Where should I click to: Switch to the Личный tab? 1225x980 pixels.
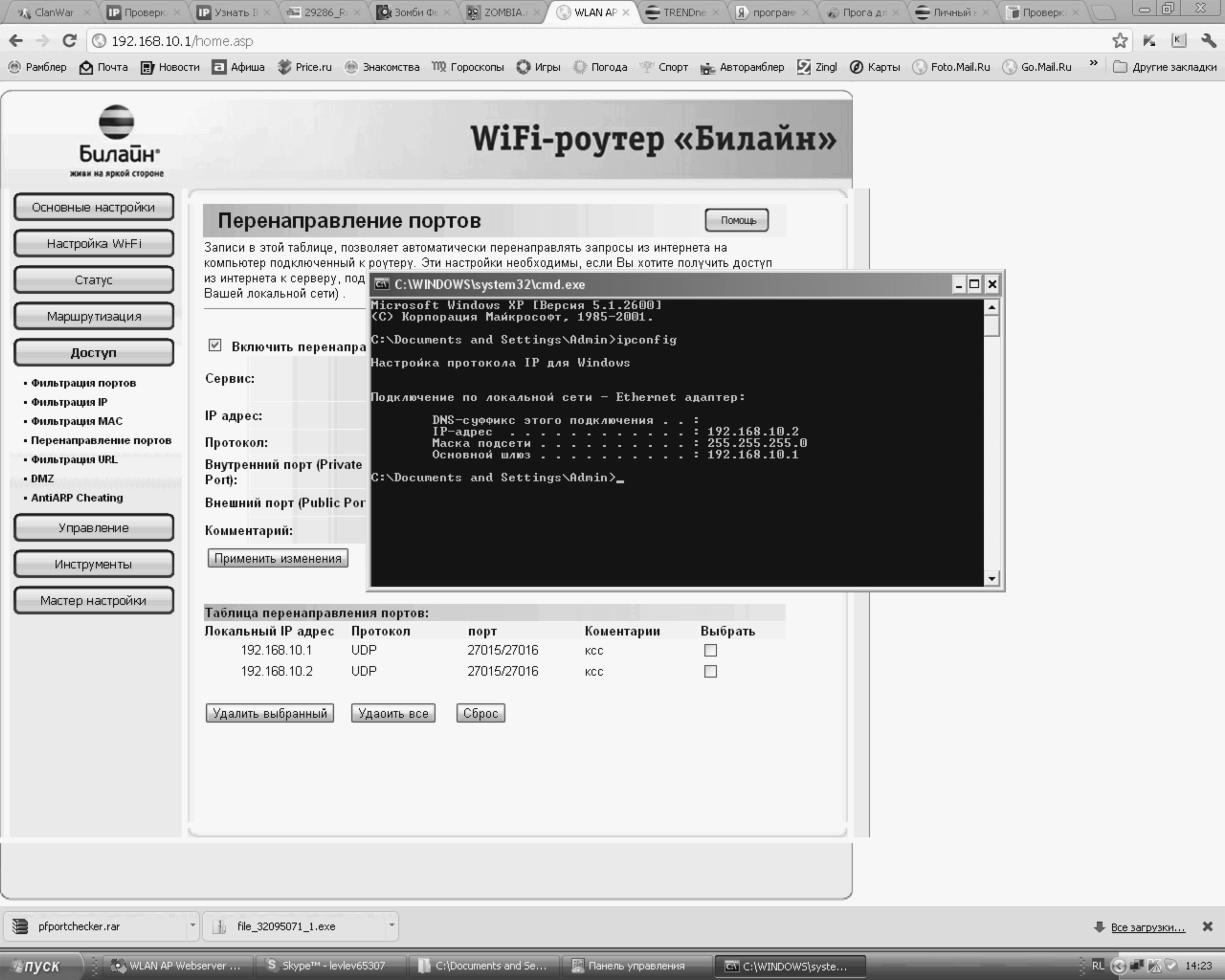click(x=953, y=12)
